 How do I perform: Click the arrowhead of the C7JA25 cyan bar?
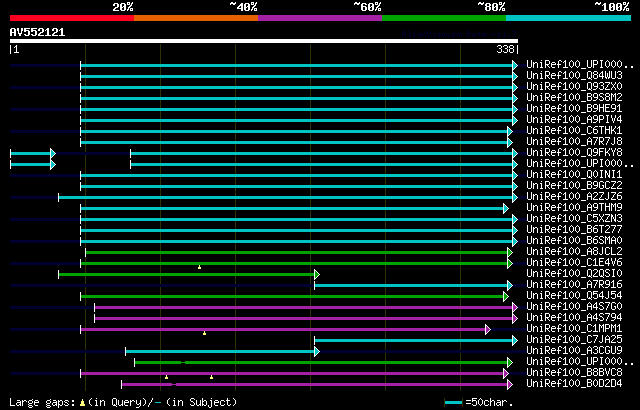(x=515, y=341)
